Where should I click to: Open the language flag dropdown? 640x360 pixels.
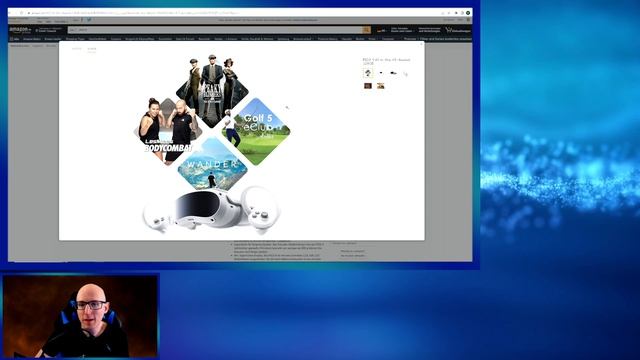point(381,30)
